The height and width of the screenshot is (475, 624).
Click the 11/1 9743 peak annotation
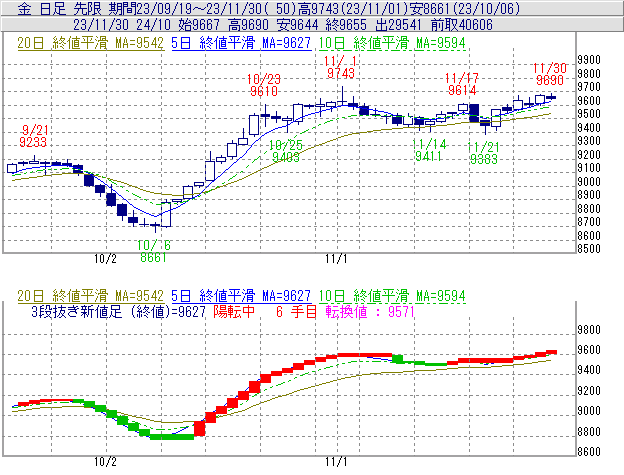pos(341,67)
